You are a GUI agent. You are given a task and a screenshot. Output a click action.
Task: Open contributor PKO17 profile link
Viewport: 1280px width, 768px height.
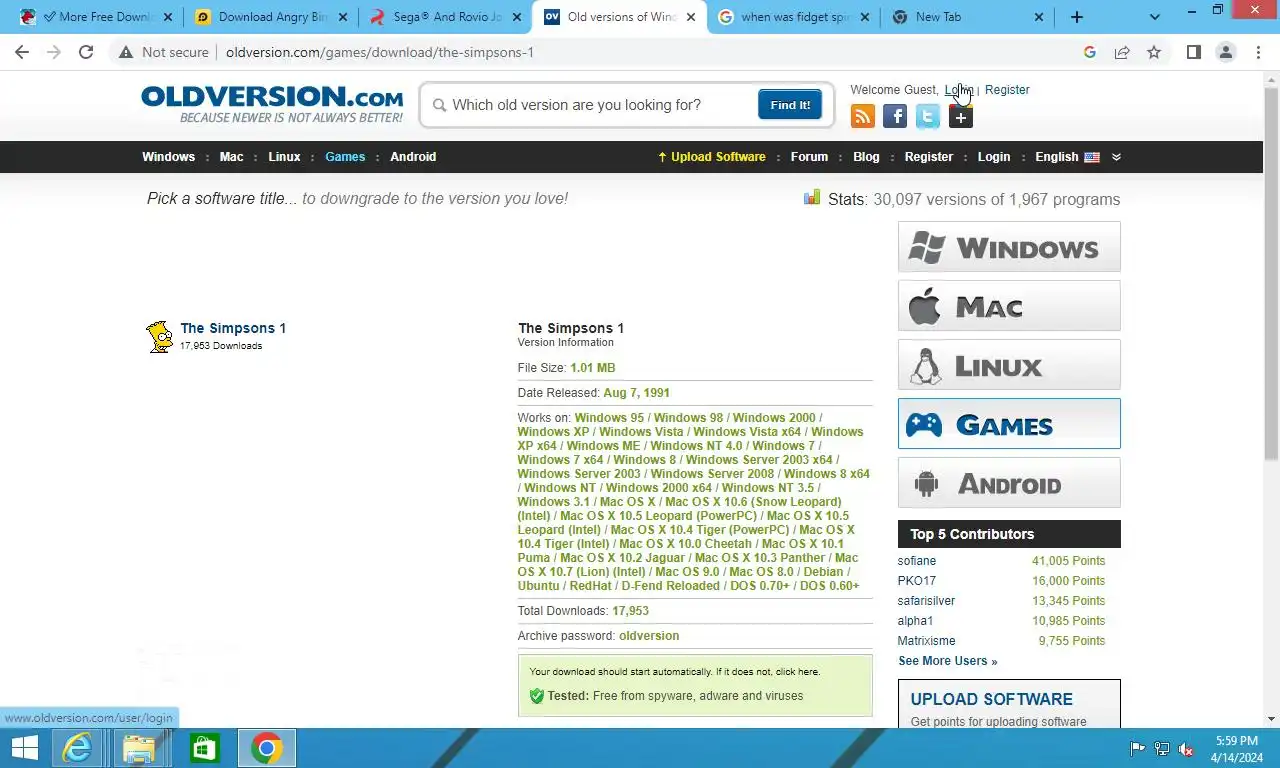(x=917, y=581)
